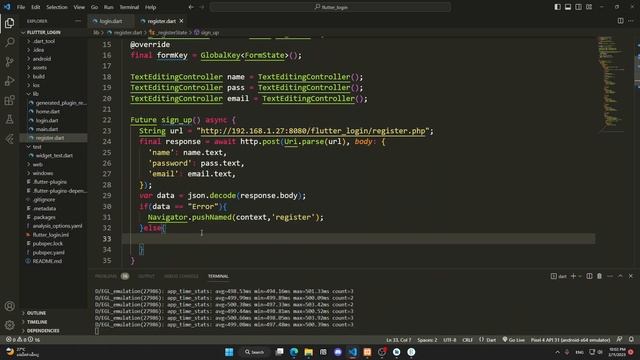The height and width of the screenshot is (360, 640).
Task: Open the terminal panel more actions ellipsis
Action: coord(610,276)
